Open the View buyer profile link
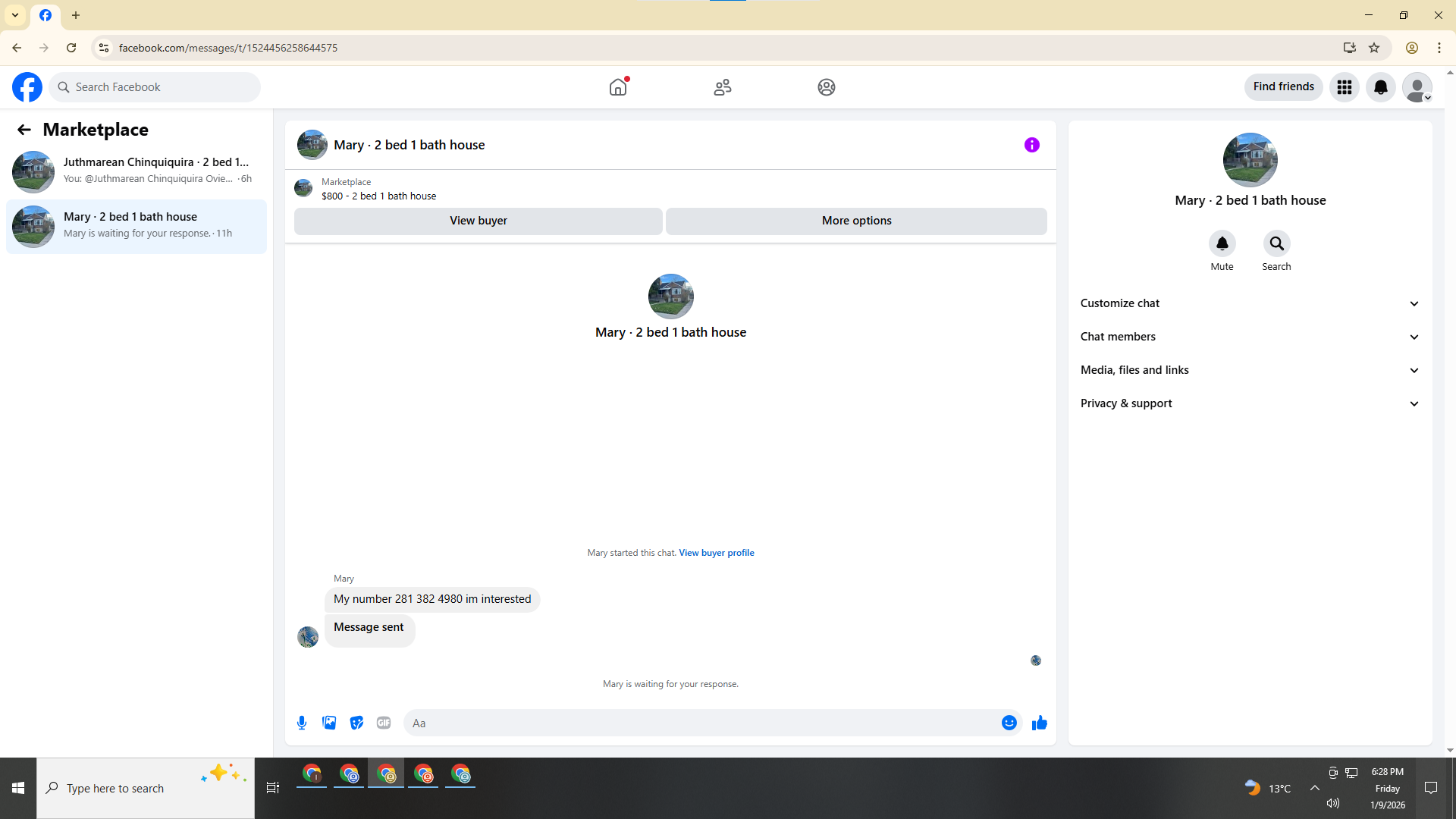Screen dimensions: 1456x819 tap(716, 553)
